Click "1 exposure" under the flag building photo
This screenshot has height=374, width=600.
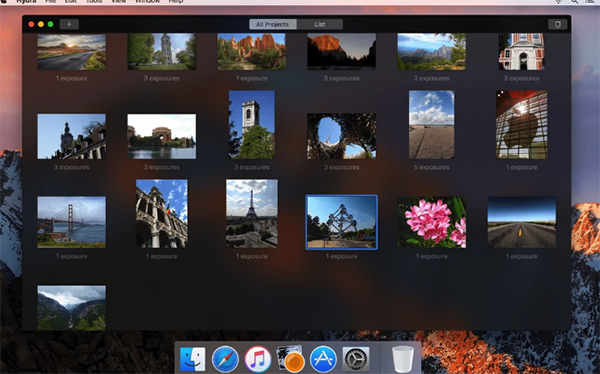click(x=161, y=256)
